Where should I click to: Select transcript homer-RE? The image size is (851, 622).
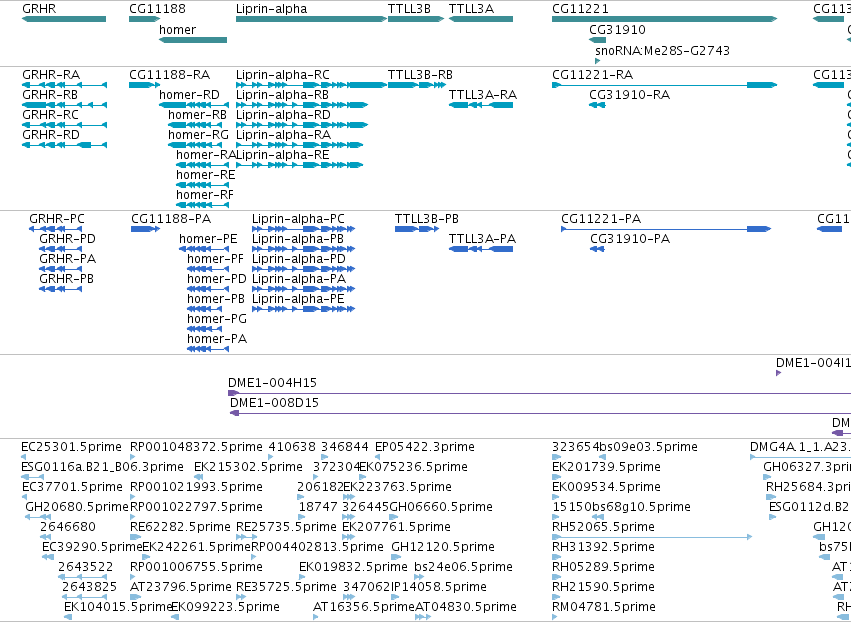tap(206, 175)
